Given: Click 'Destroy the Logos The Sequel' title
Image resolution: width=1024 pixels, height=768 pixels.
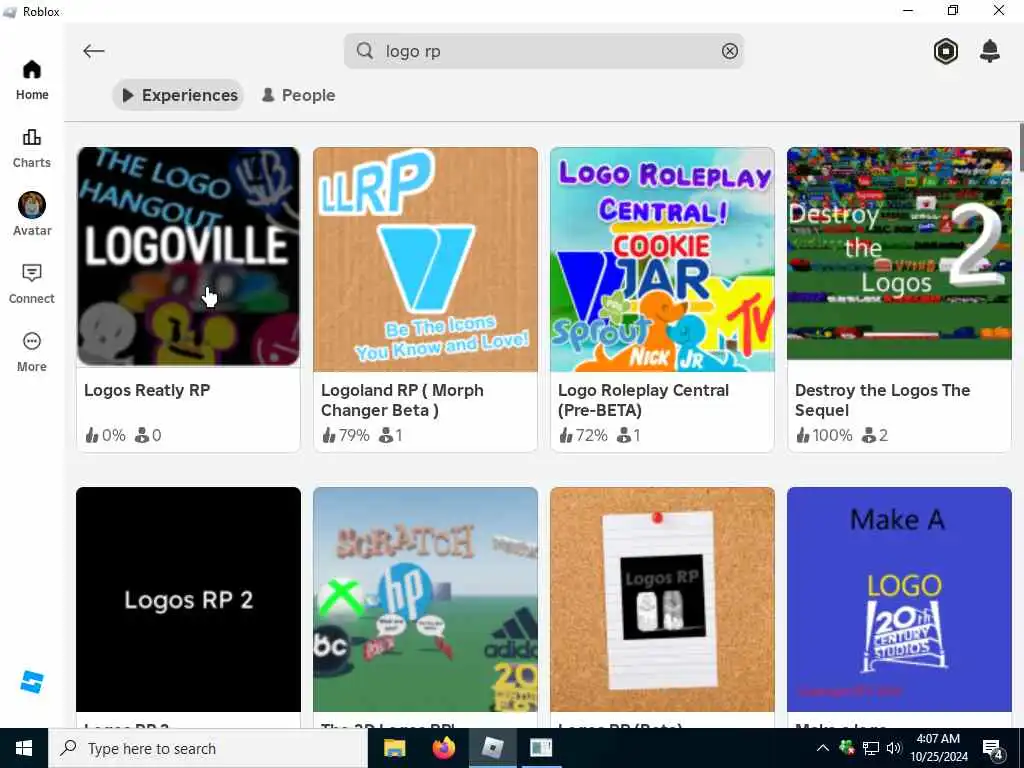Looking at the screenshot, I should [882, 400].
